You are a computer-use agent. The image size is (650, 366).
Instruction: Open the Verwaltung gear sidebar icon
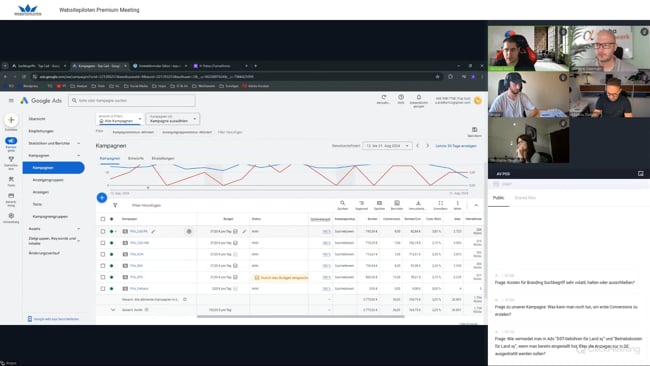pos(11,216)
